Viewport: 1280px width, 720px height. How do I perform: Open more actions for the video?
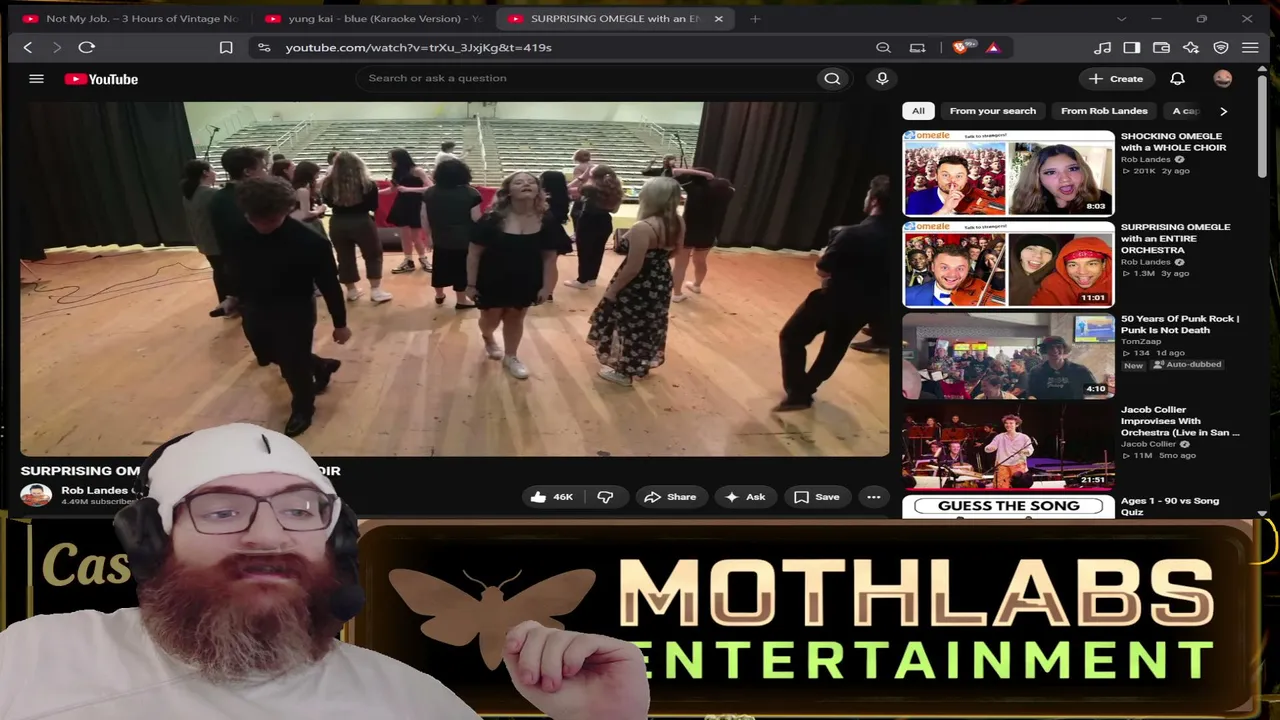coord(873,497)
